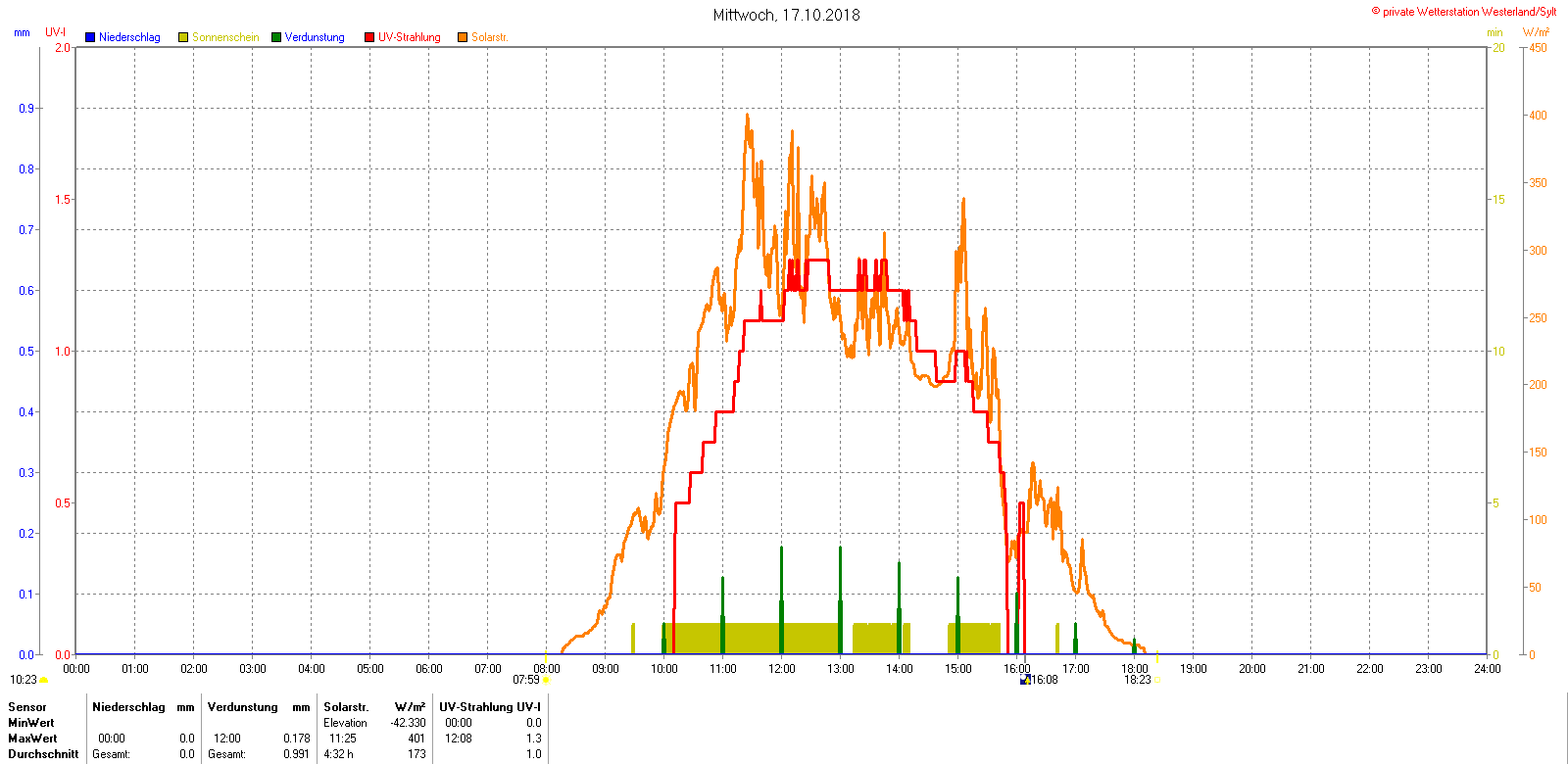Click the 24:00 label on the time axis
The width and height of the screenshot is (1568, 764).
[1488, 669]
